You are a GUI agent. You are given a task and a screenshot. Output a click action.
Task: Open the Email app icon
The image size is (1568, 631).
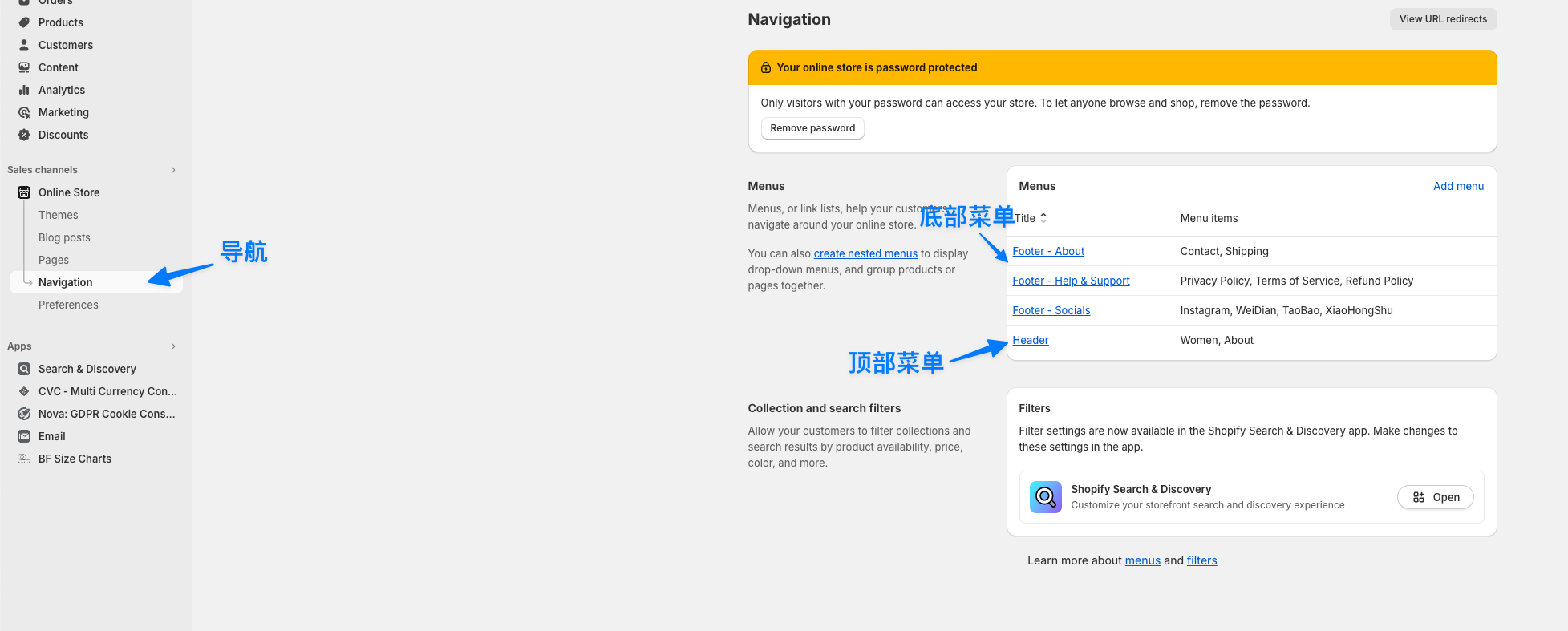coord(24,436)
